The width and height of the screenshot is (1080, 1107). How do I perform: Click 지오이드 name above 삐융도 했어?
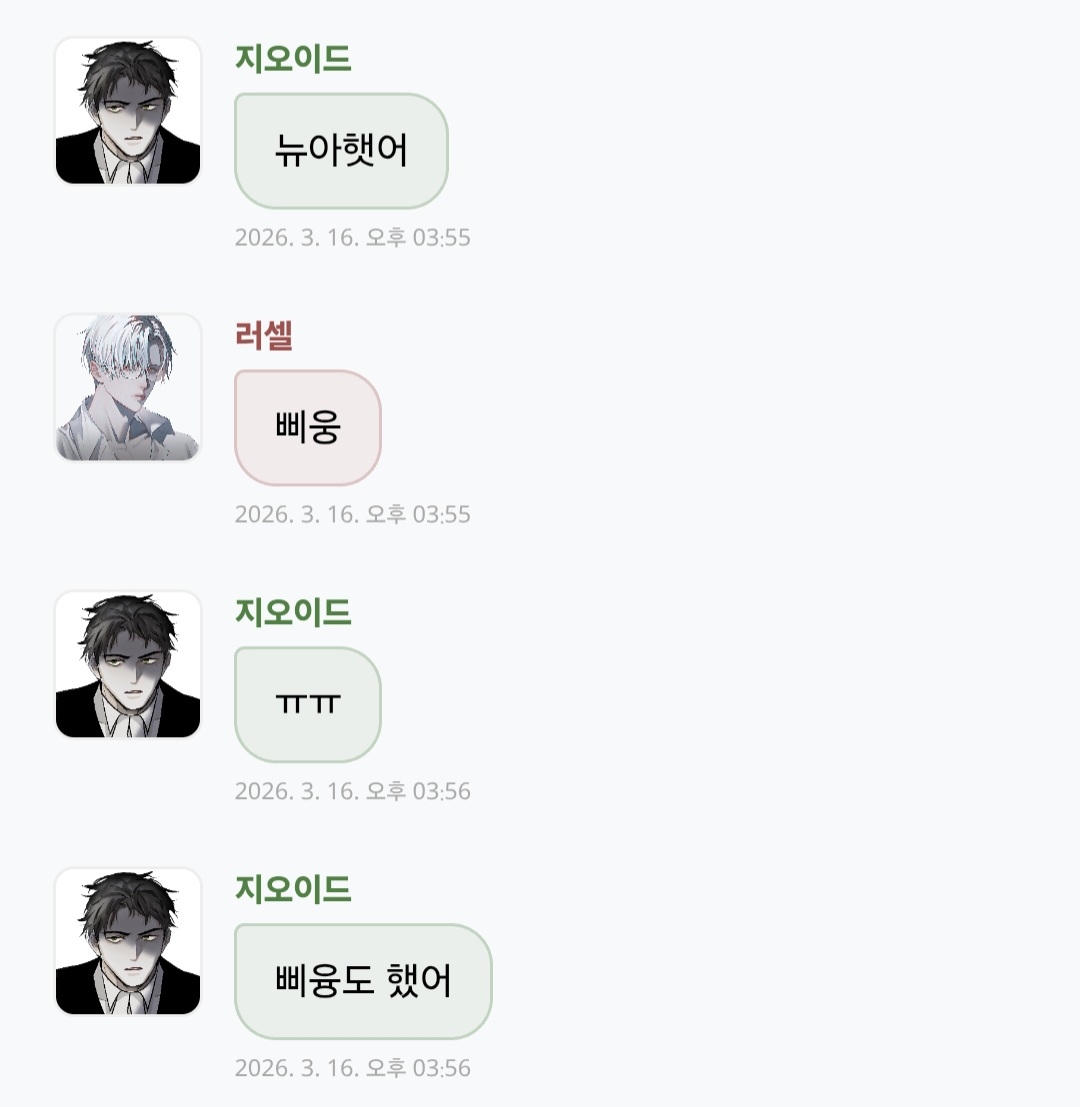293,888
